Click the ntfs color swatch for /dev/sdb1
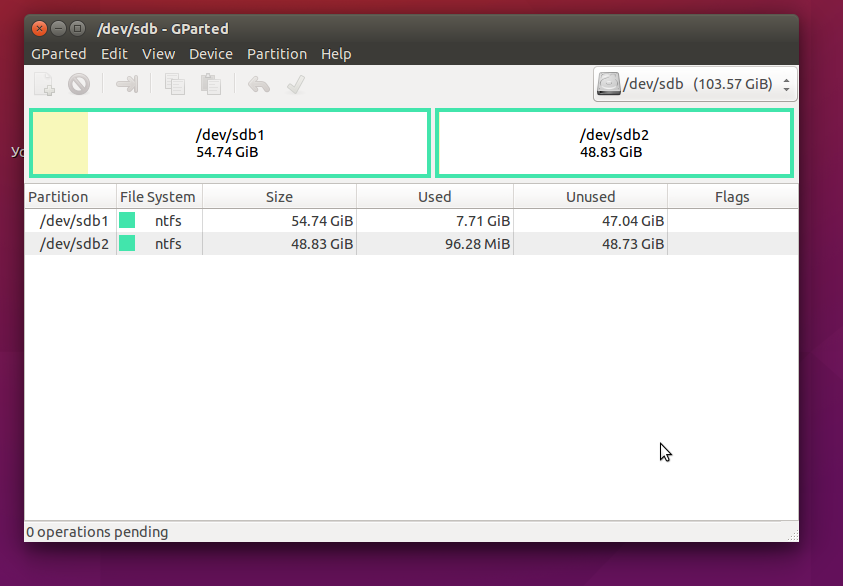This screenshot has width=843, height=586. (x=128, y=220)
